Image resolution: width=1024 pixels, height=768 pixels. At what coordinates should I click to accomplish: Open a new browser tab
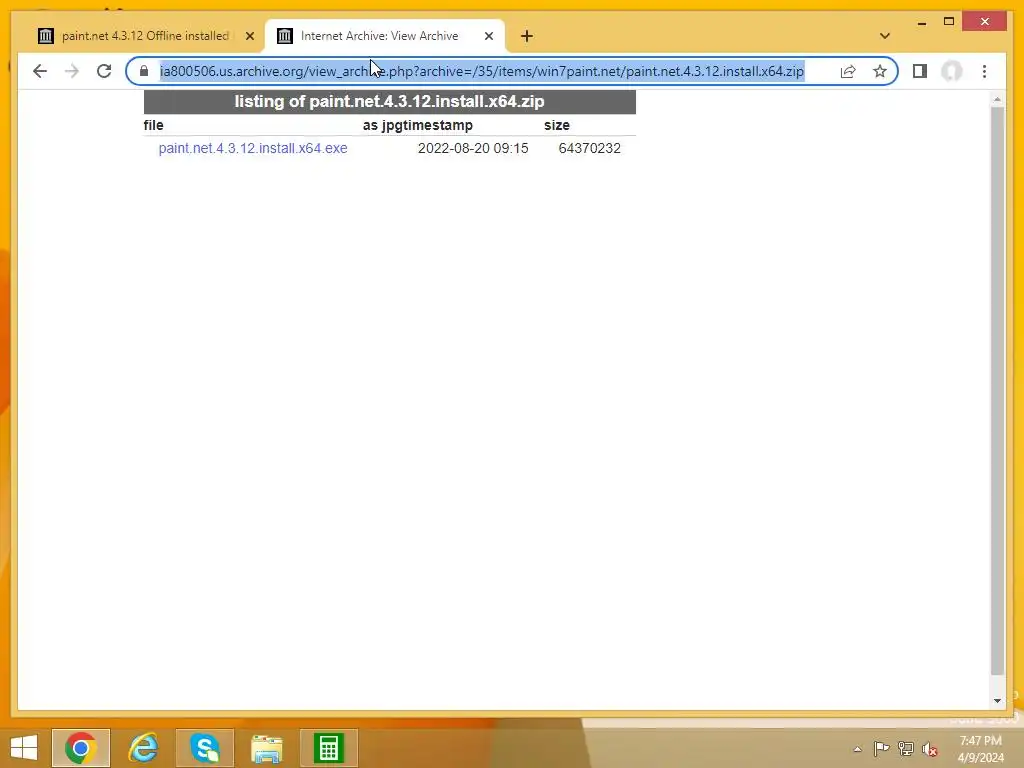(x=527, y=36)
